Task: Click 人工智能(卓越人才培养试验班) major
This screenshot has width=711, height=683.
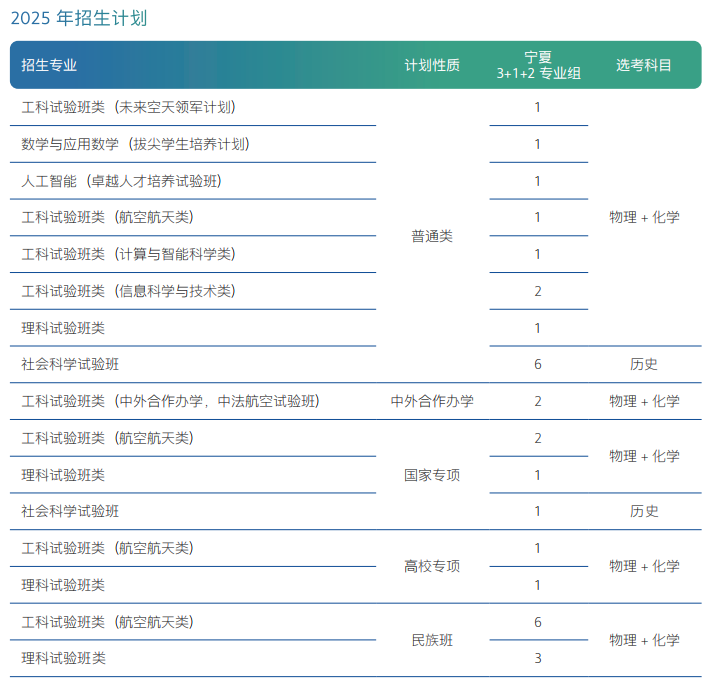Action: [122, 181]
